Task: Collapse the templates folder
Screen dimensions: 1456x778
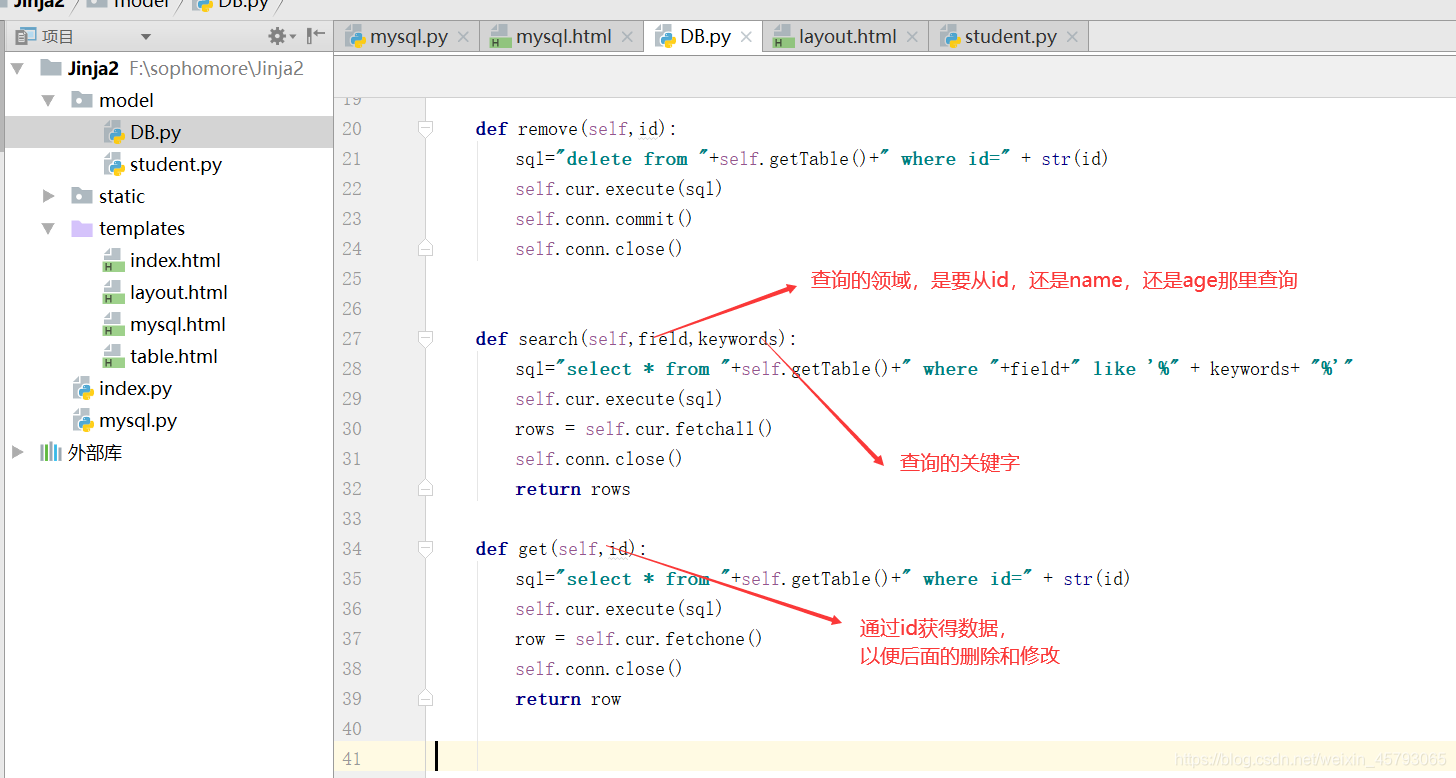Action: (x=48, y=228)
